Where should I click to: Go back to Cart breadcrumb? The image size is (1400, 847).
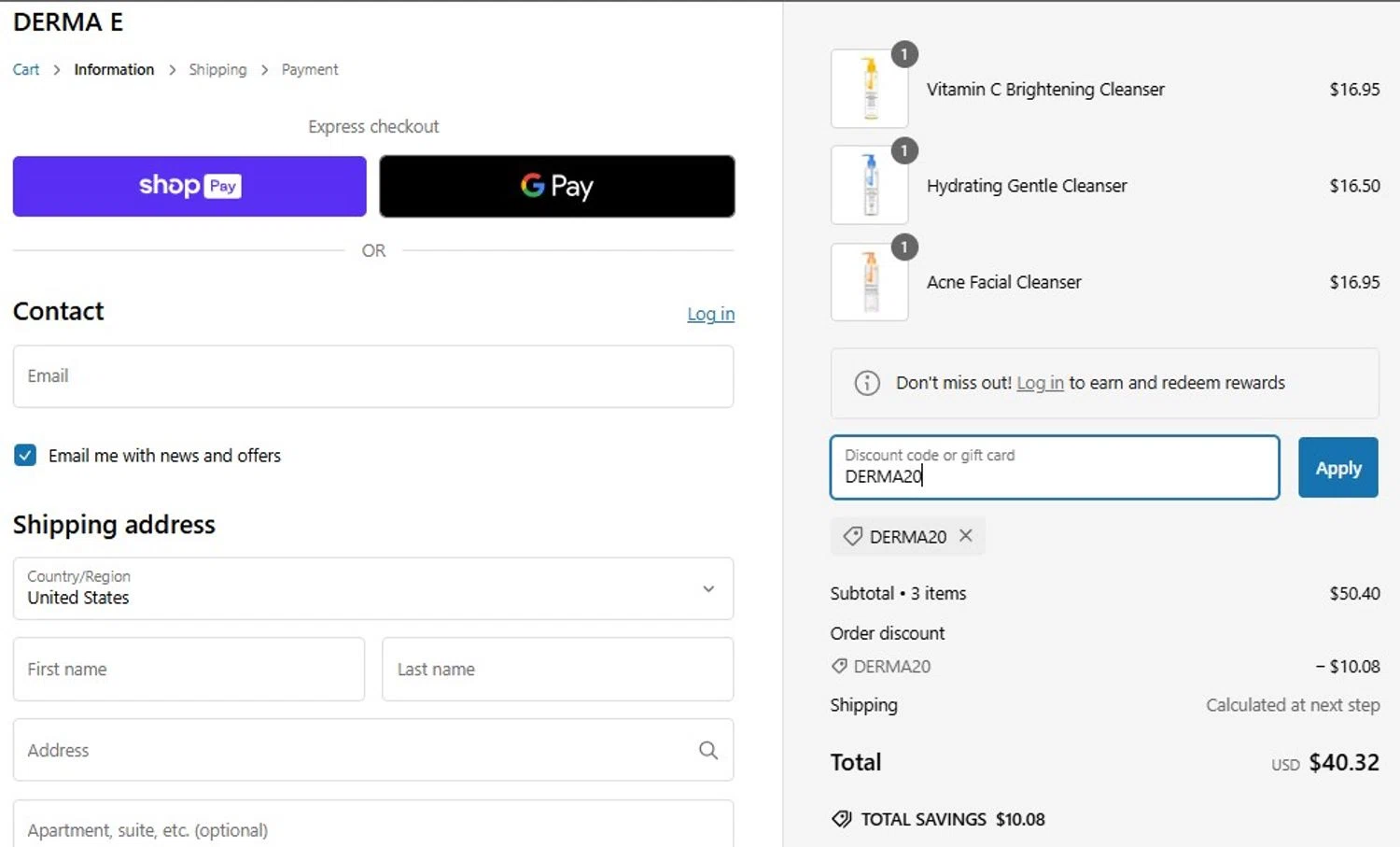click(x=26, y=70)
